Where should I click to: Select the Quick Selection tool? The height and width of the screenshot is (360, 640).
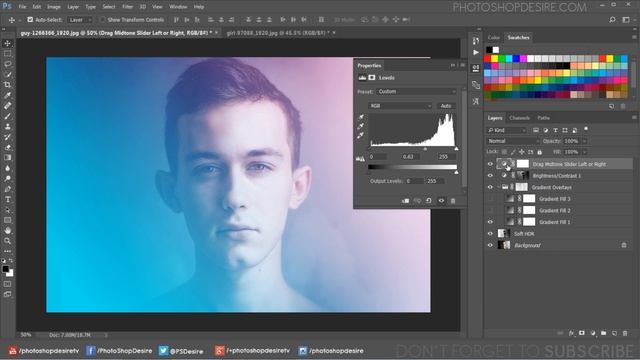(x=7, y=74)
